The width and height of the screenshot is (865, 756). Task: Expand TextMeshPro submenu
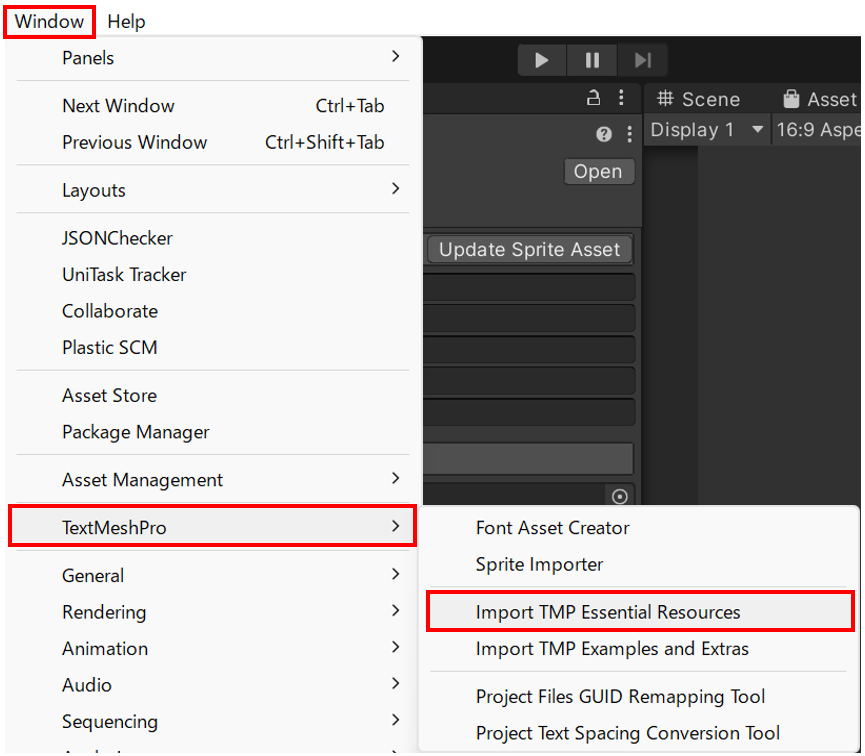(x=212, y=527)
